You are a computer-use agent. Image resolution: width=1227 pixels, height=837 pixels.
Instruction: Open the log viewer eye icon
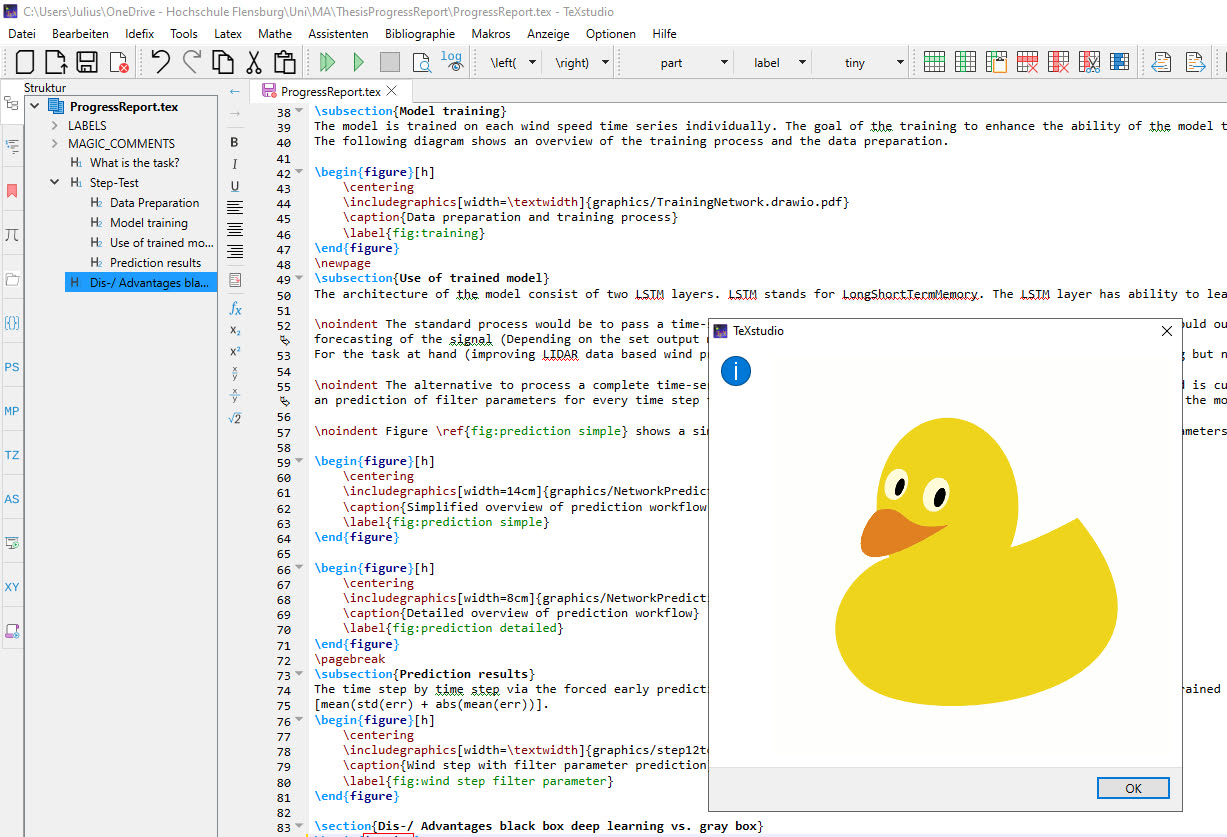tap(453, 62)
